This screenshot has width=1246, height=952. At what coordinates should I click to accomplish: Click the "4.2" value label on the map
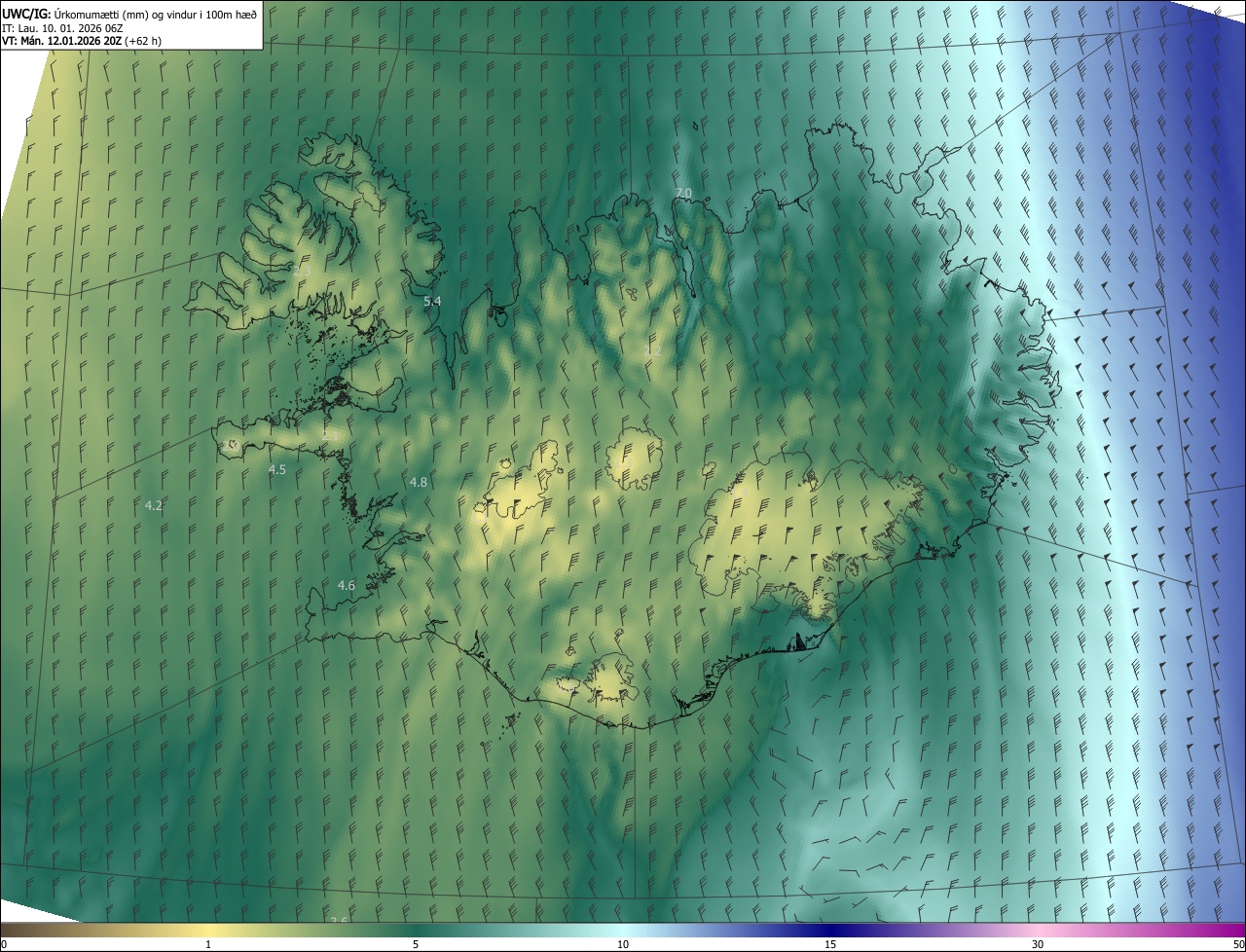(154, 506)
